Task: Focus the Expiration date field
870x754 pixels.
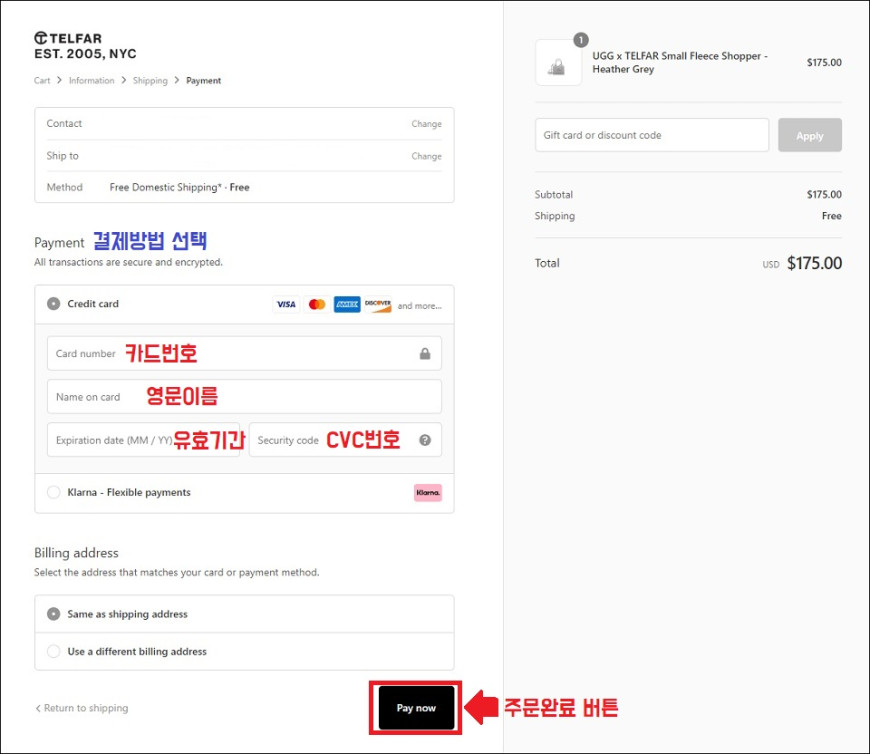Action: (x=143, y=440)
